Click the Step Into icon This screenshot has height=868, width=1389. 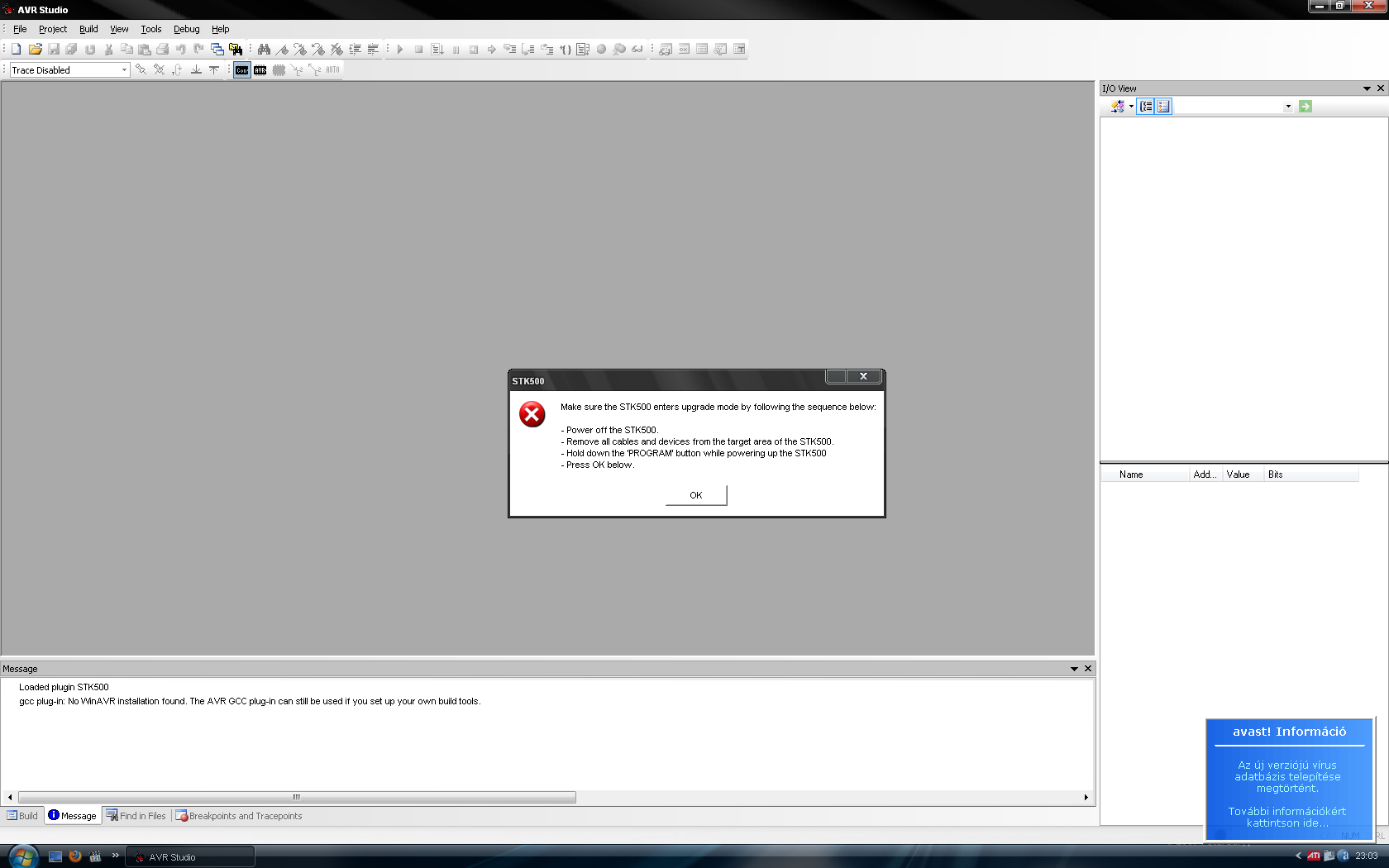click(x=510, y=50)
